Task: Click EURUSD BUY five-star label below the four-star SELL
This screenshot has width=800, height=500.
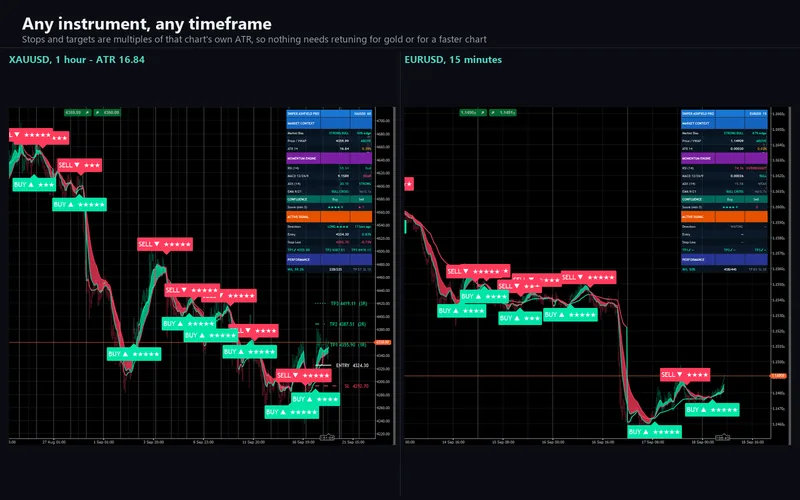Action: (712, 409)
